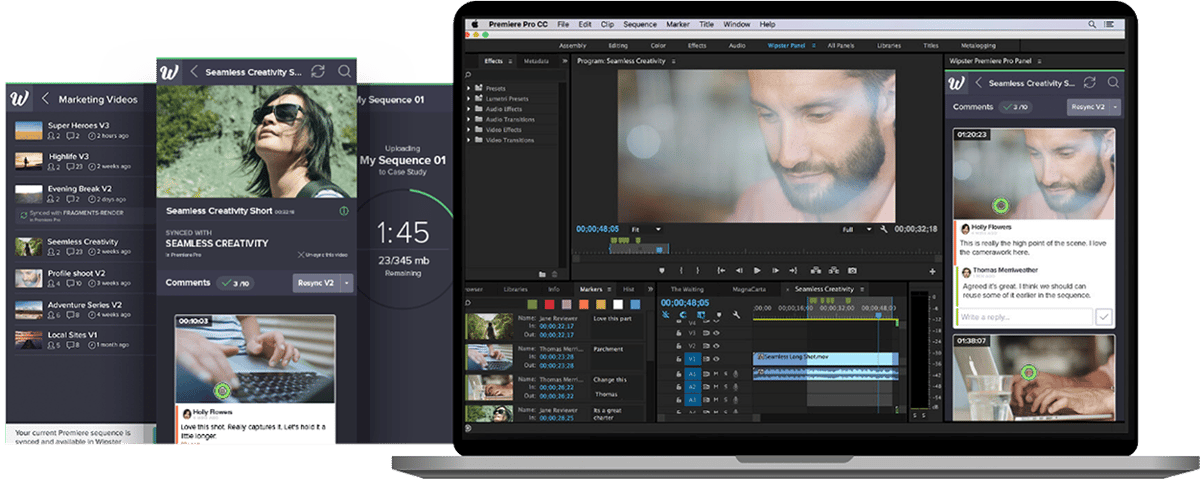Viewport: 1200px width, 479px height.
Task: Mute audio track A1
Action: point(715,374)
